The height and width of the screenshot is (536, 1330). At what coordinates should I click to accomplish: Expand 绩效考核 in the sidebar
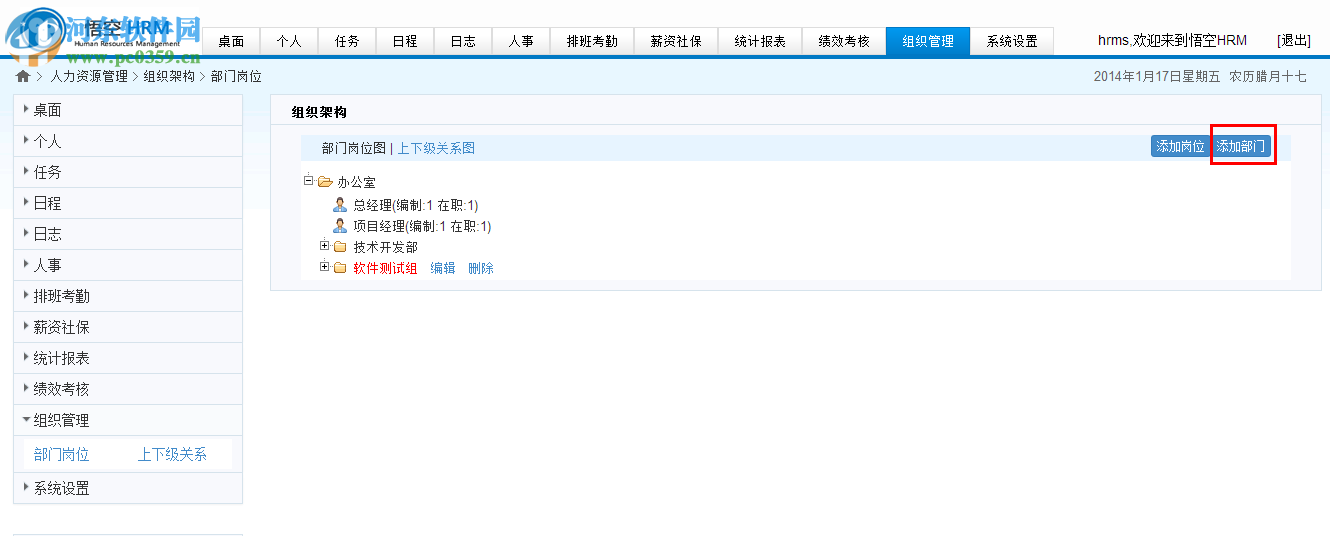pyautogui.click(x=128, y=389)
